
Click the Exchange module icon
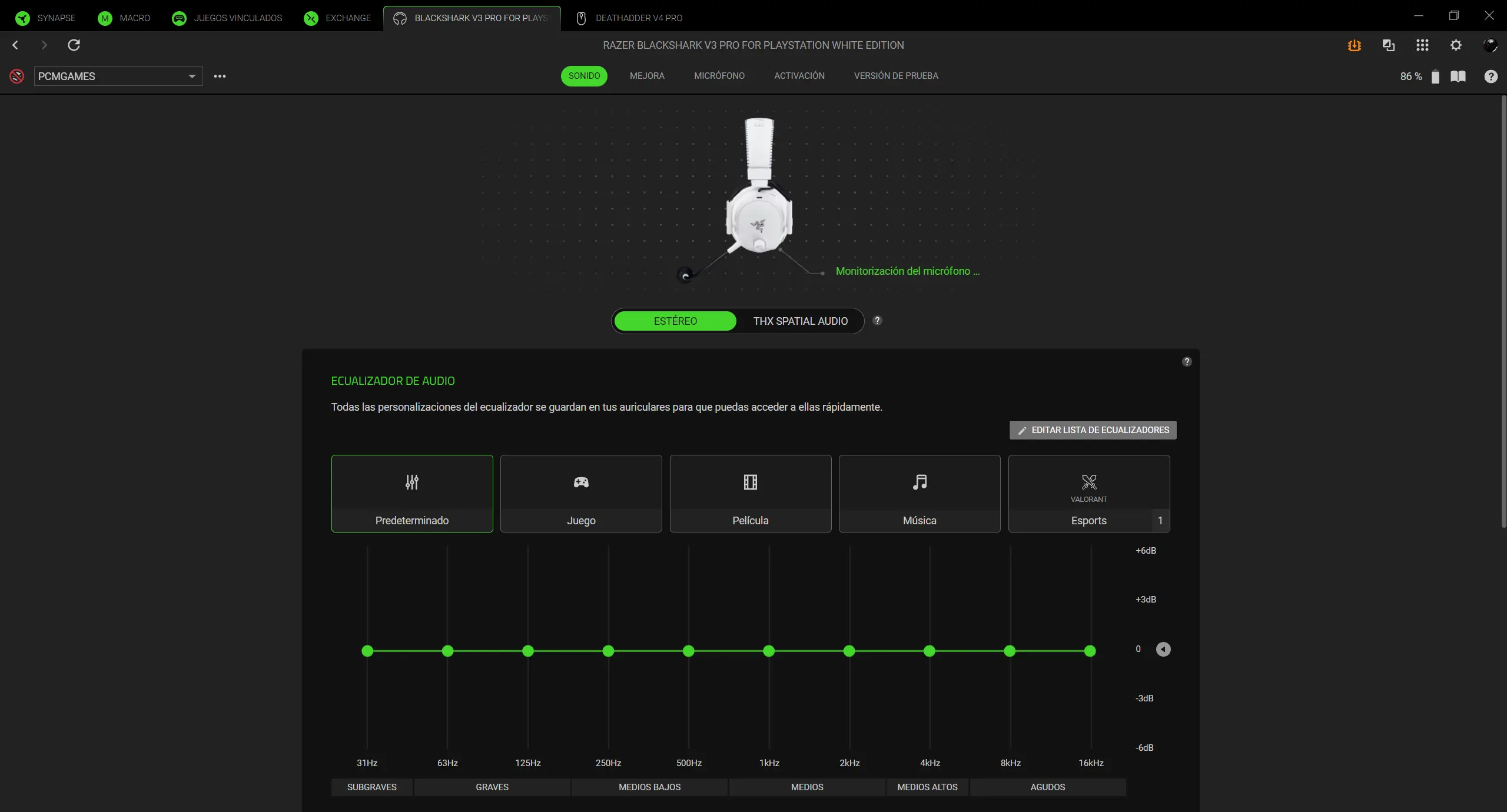click(x=311, y=18)
